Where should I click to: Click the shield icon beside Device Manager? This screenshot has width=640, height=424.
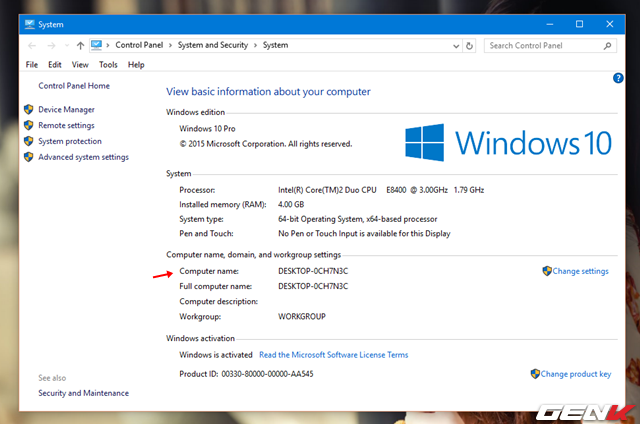29,109
